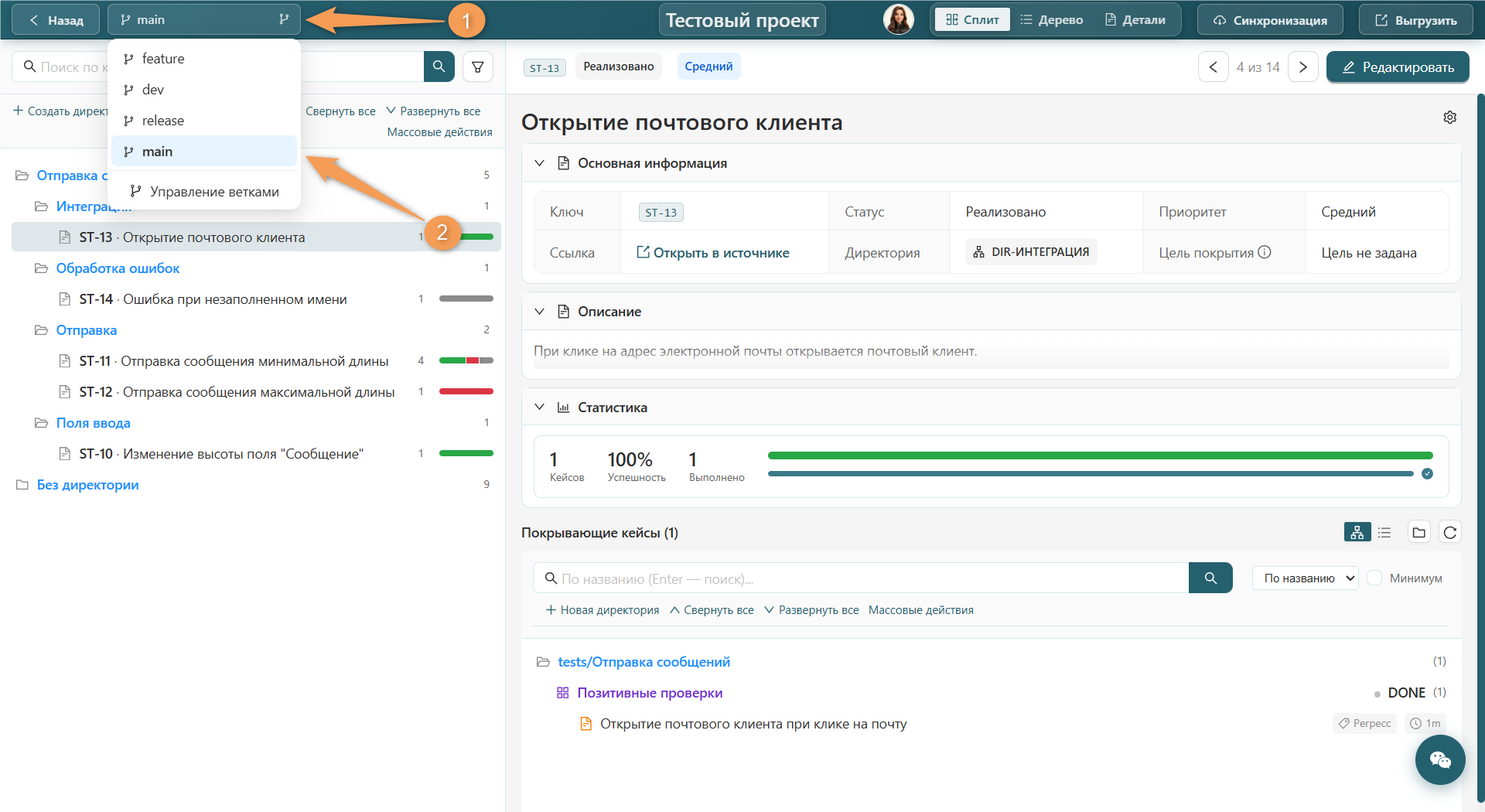Run search in covering cases with magnifier button
This screenshot has height=812, width=1485.
coord(1210,578)
